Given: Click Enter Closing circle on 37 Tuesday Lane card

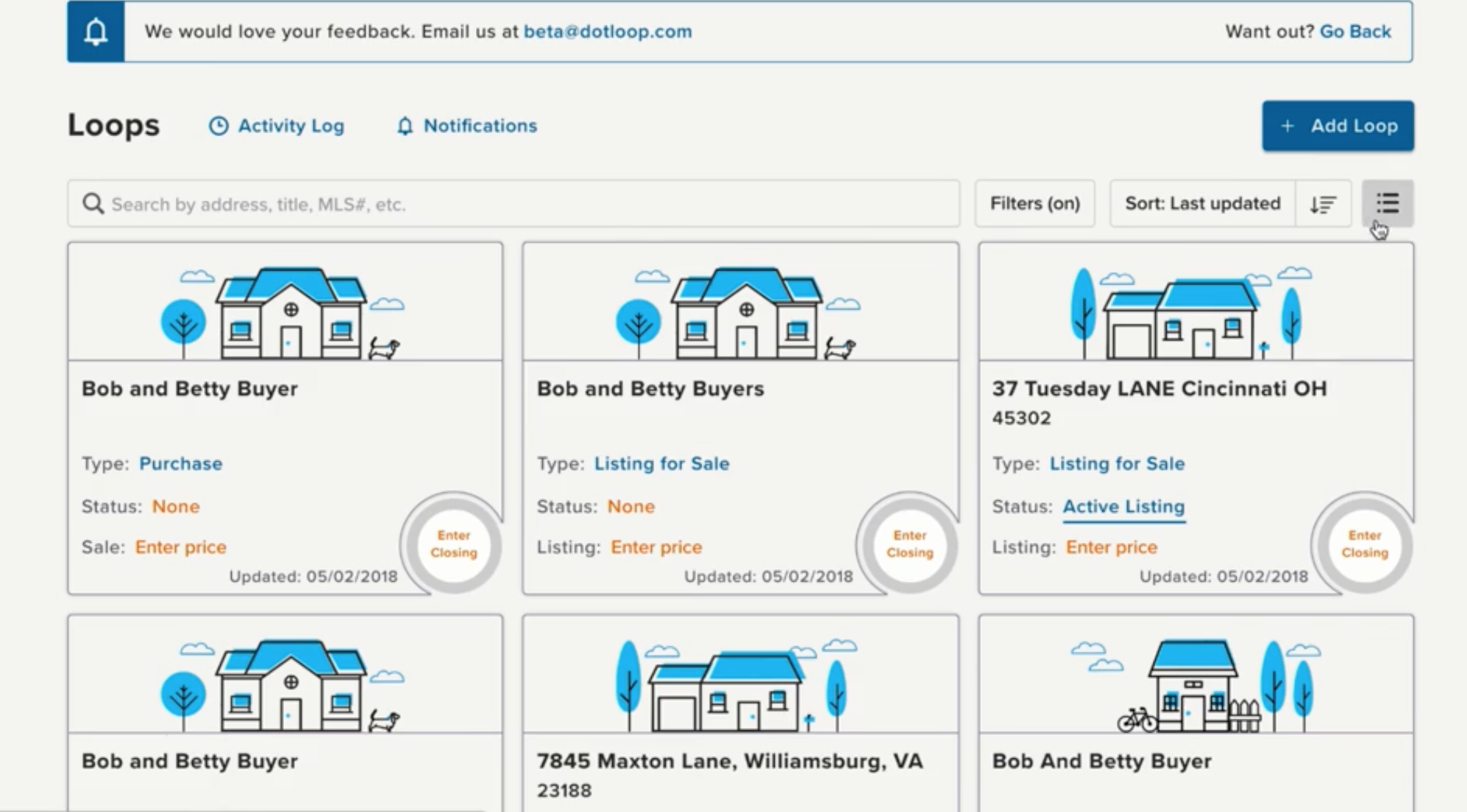Looking at the screenshot, I should pos(1364,544).
